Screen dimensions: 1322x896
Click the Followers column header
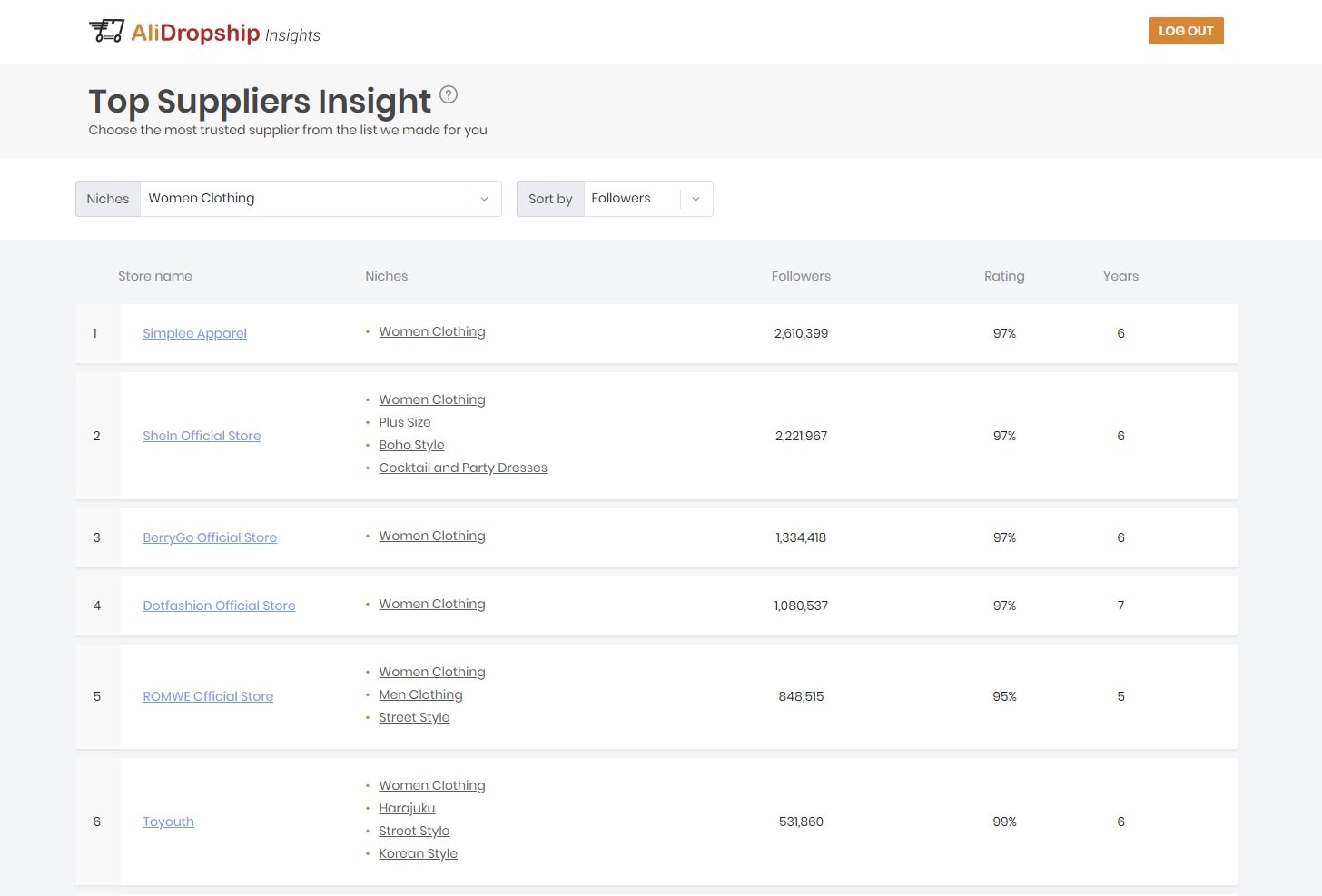(800, 276)
